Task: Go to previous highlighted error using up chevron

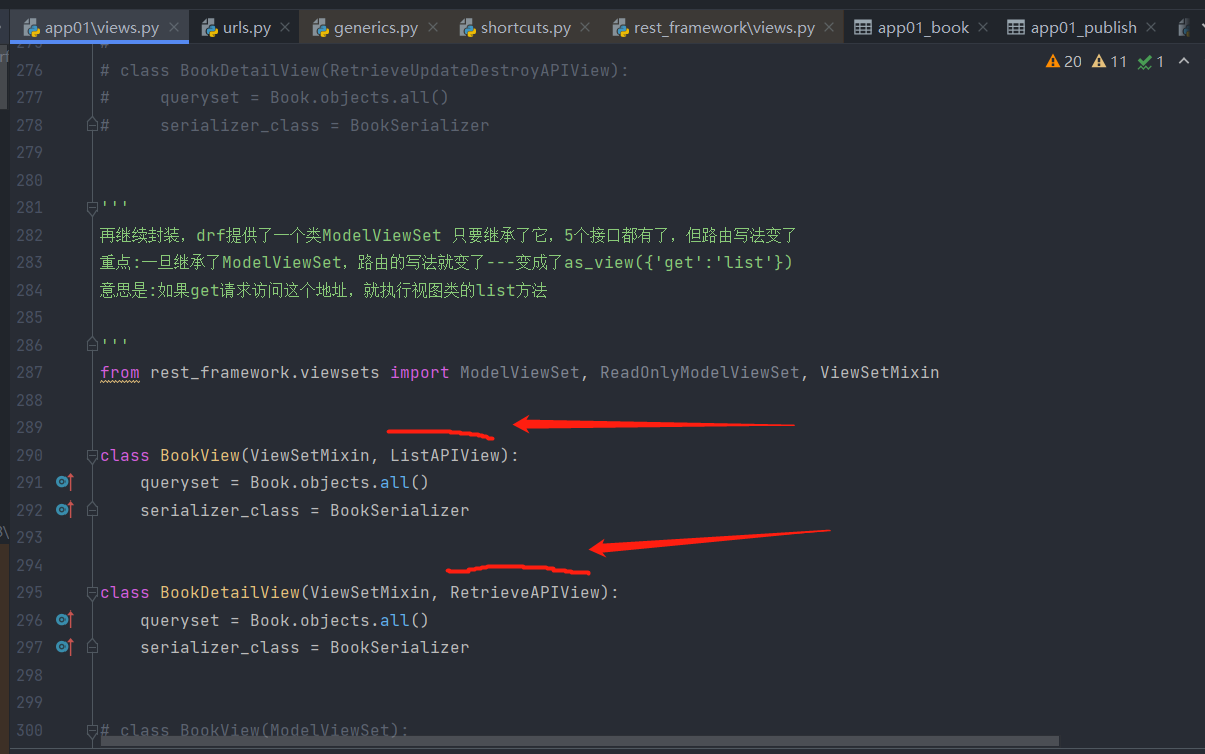Action: (x=1184, y=61)
